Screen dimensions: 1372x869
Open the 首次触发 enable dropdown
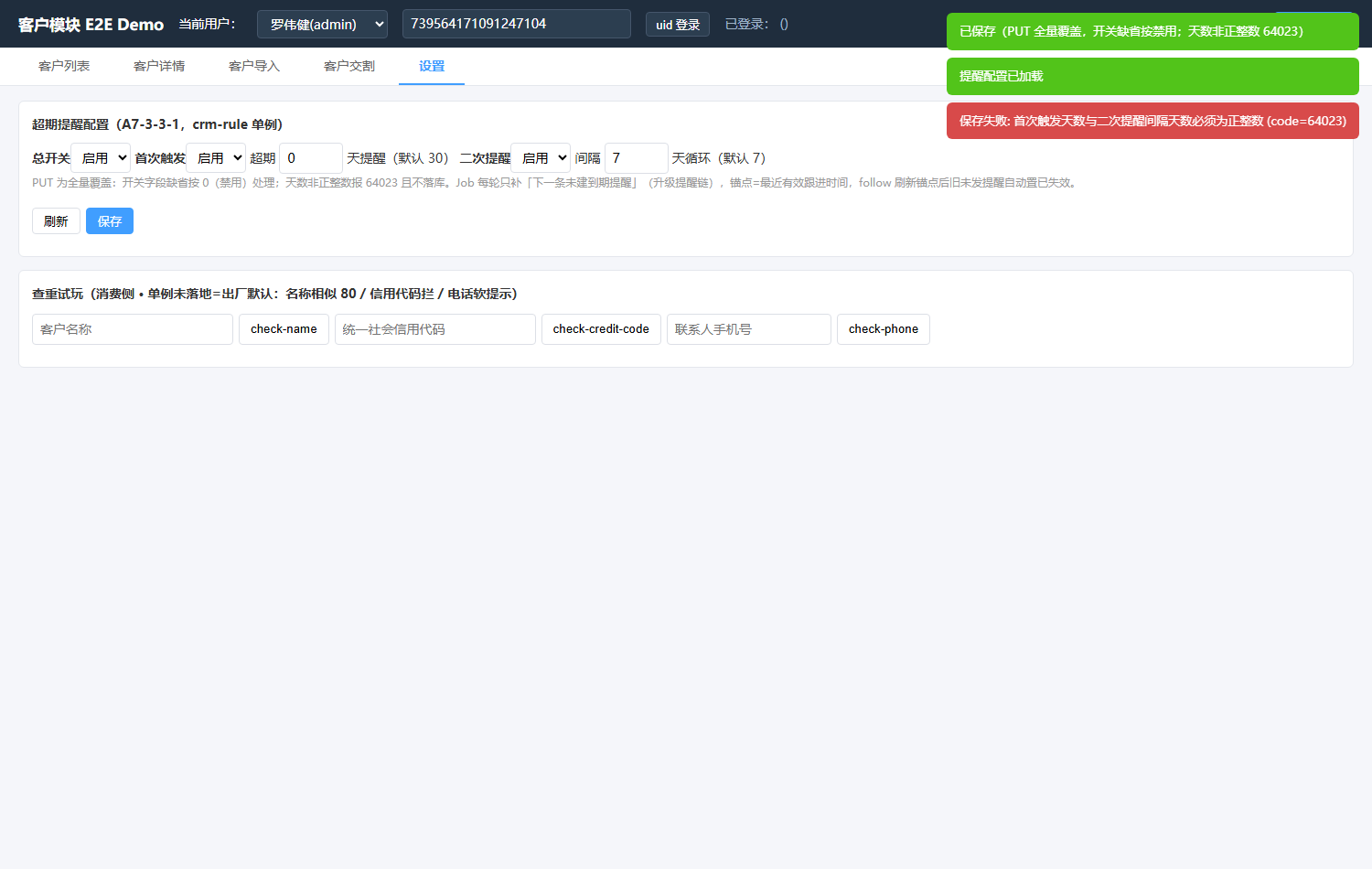pyautogui.click(x=216, y=158)
